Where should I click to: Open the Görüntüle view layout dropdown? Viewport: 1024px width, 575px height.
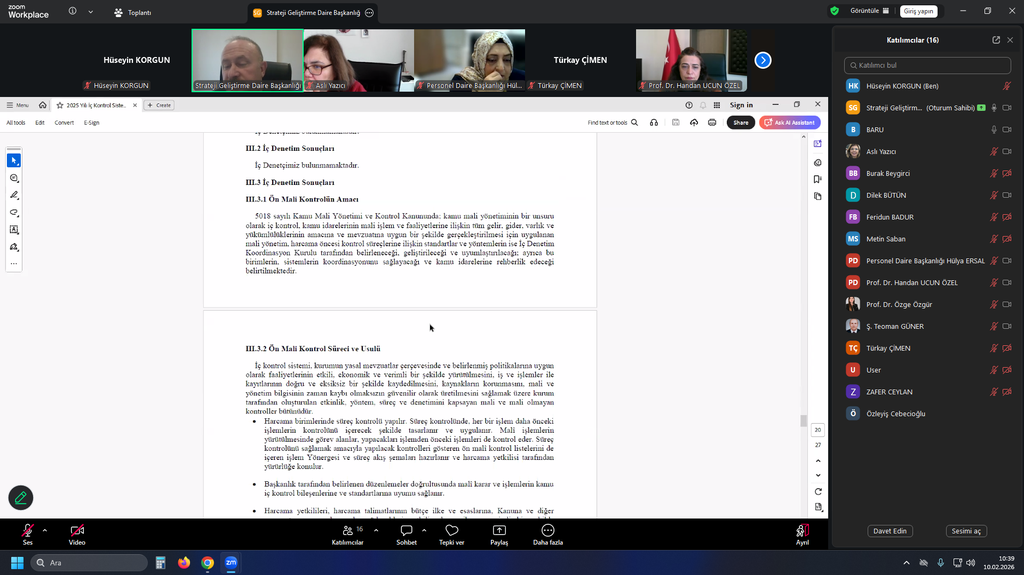[868, 11]
